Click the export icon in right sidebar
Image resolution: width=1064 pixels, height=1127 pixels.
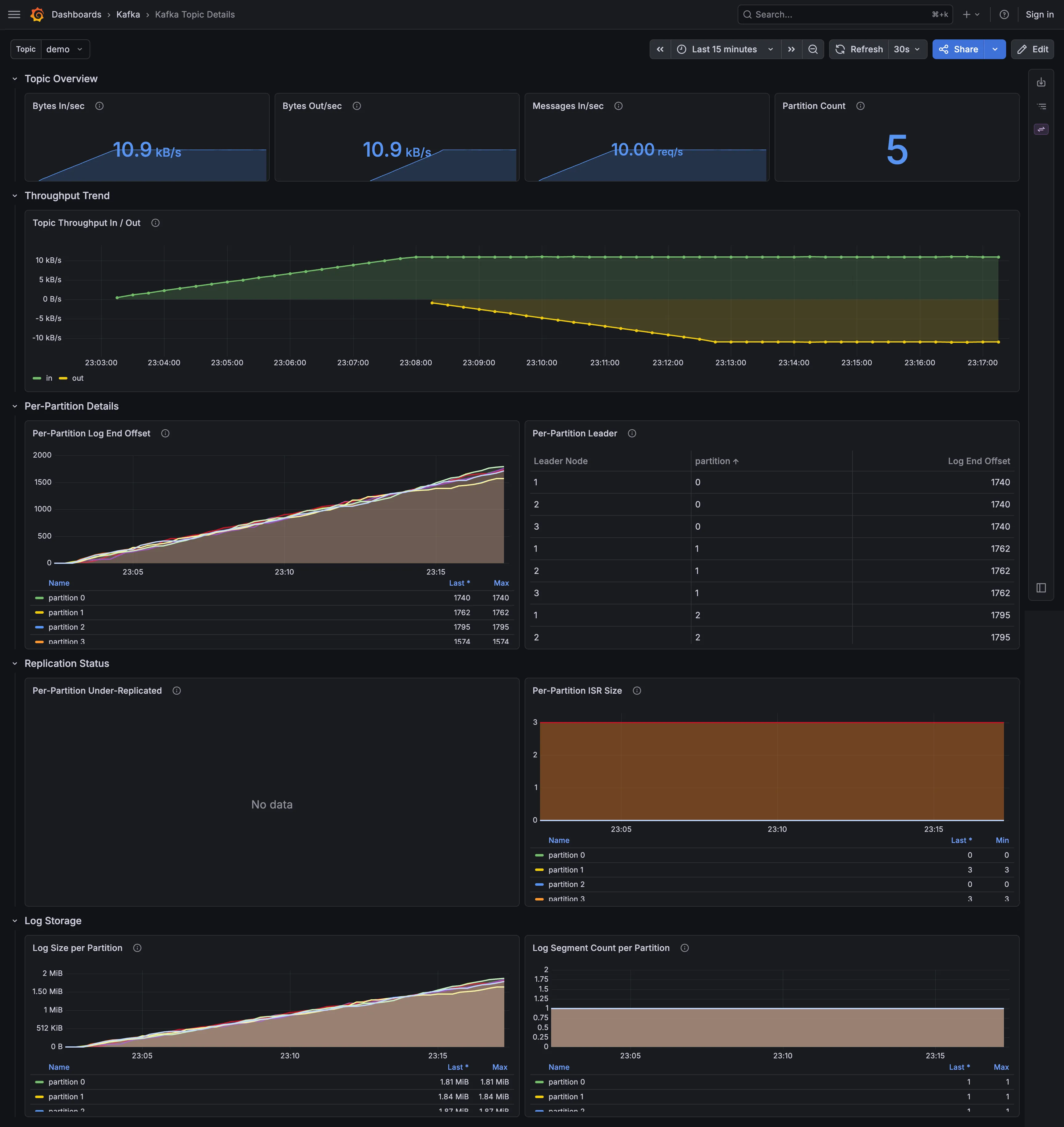pos(1041,82)
